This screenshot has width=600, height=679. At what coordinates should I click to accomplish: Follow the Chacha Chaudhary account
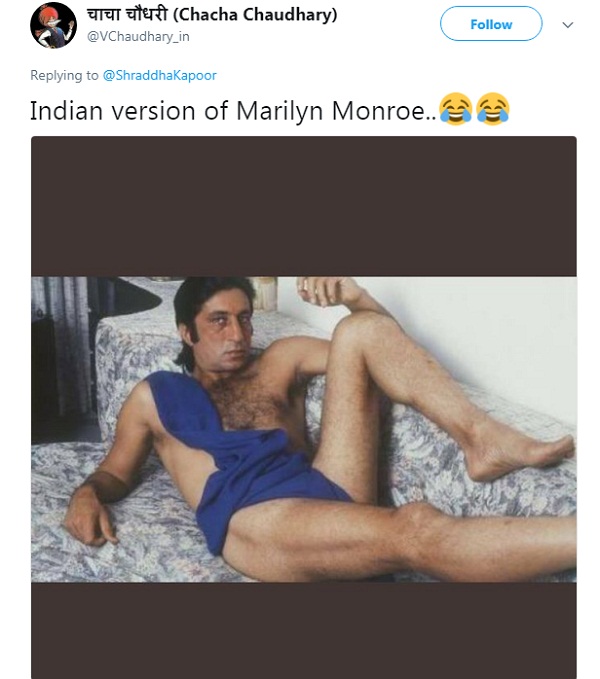[491, 24]
